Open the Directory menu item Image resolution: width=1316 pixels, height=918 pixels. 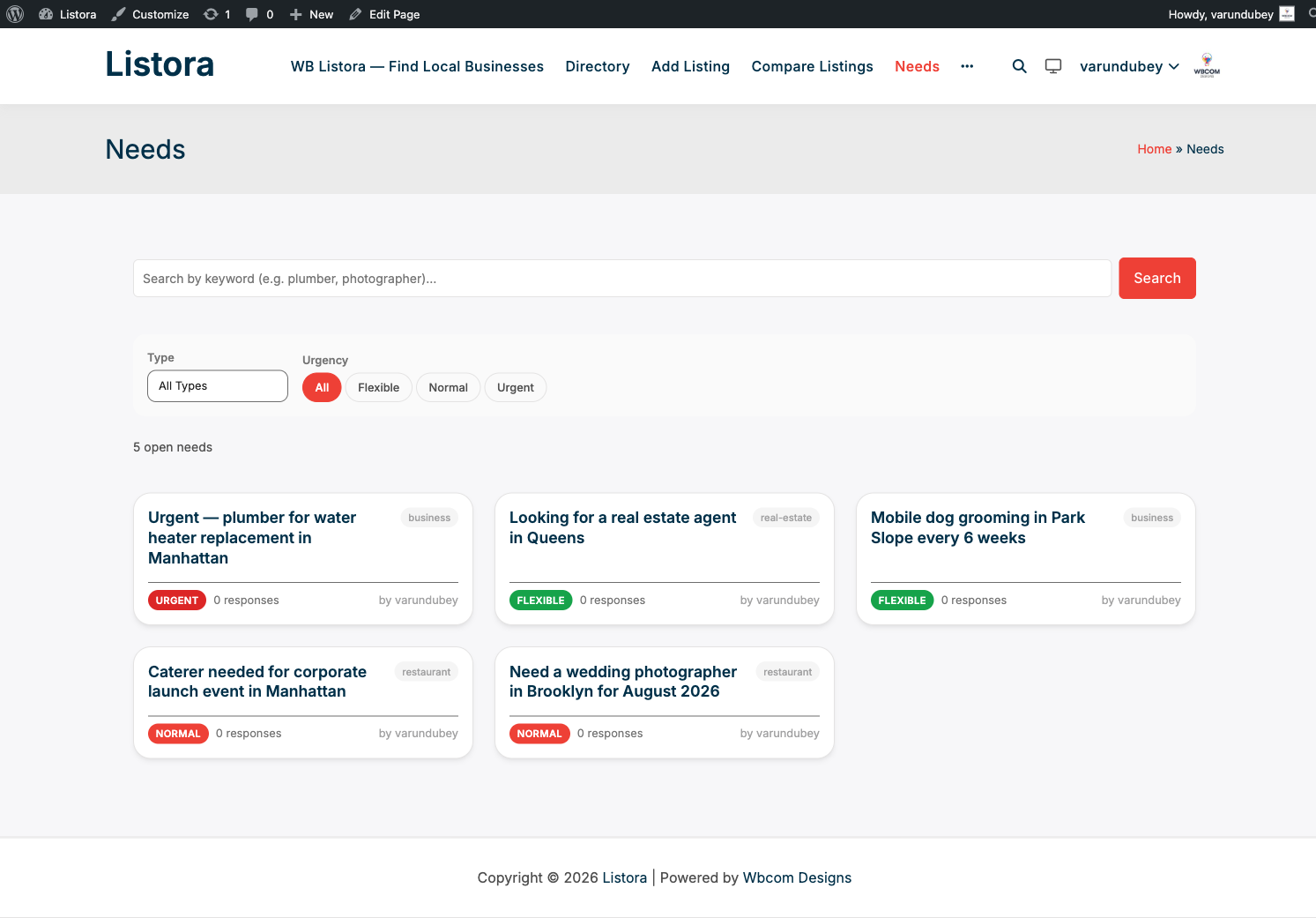point(598,66)
